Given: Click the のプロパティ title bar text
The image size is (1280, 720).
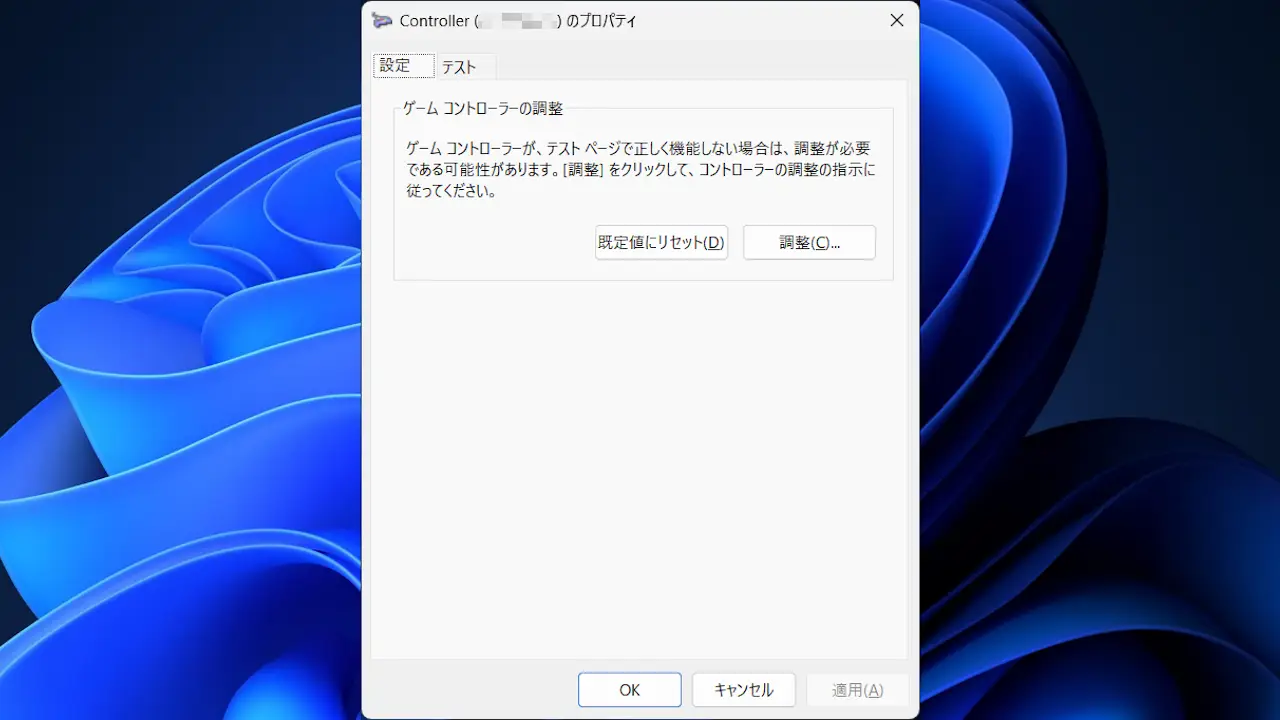Looking at the screenshot, I should [x=601, y=21].
